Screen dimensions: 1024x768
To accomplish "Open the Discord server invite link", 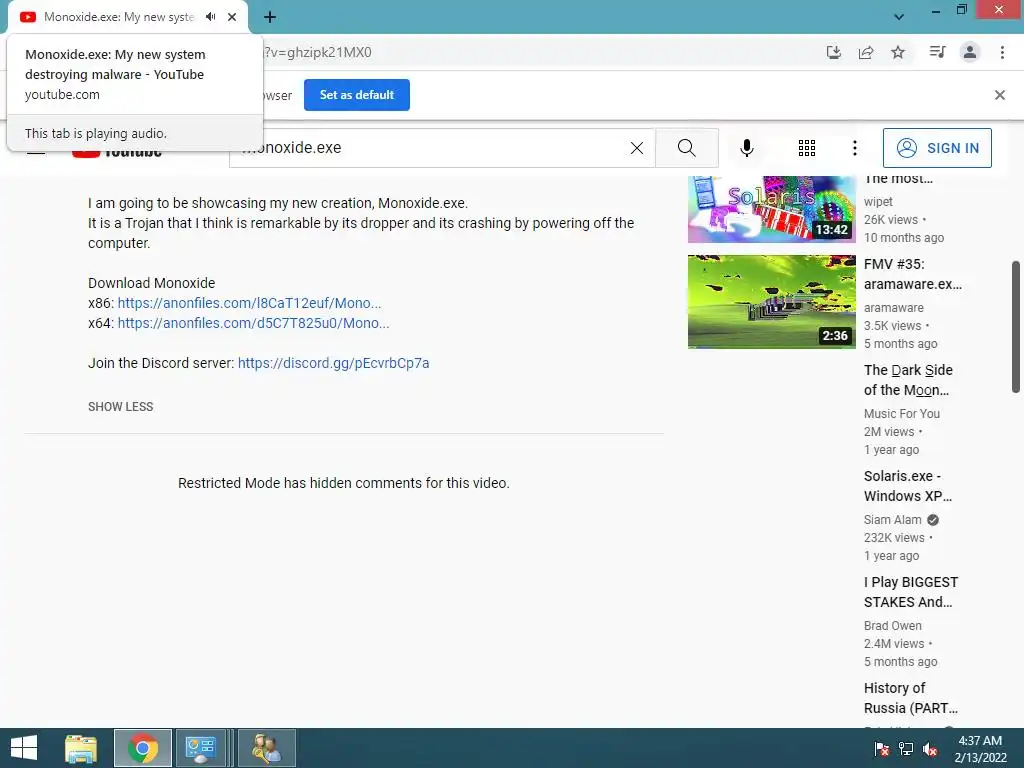I will click(x=334, y=363).
